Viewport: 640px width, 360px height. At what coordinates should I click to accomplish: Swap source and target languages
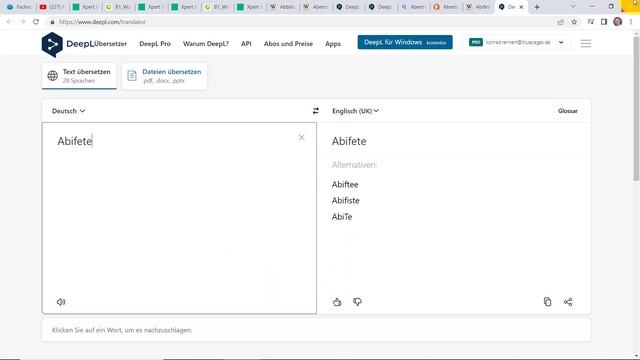point(316,111)
